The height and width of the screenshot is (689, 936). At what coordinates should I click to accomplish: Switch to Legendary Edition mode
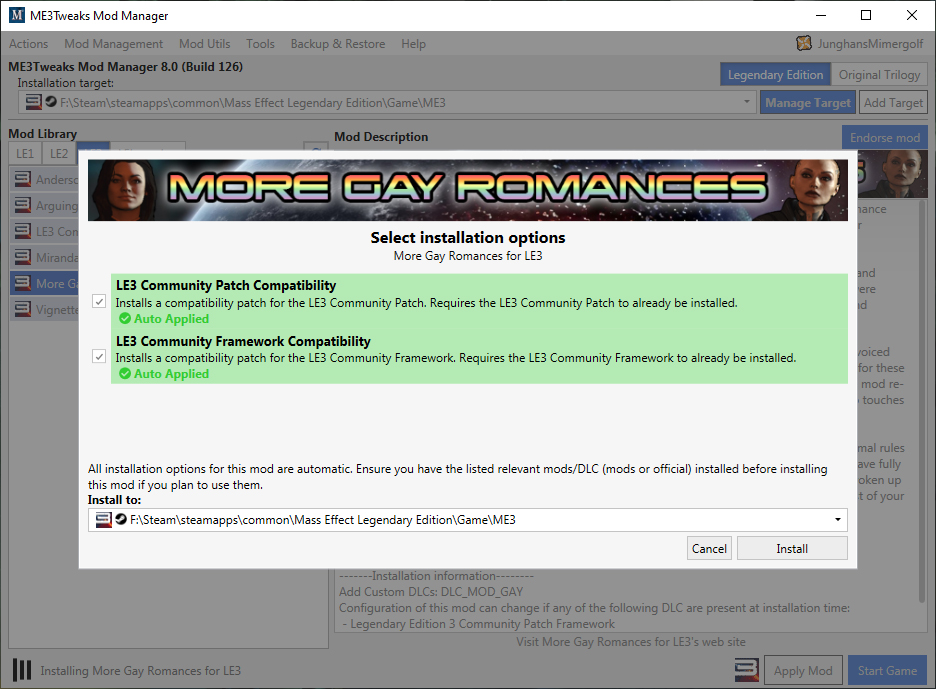coord(775,75)
